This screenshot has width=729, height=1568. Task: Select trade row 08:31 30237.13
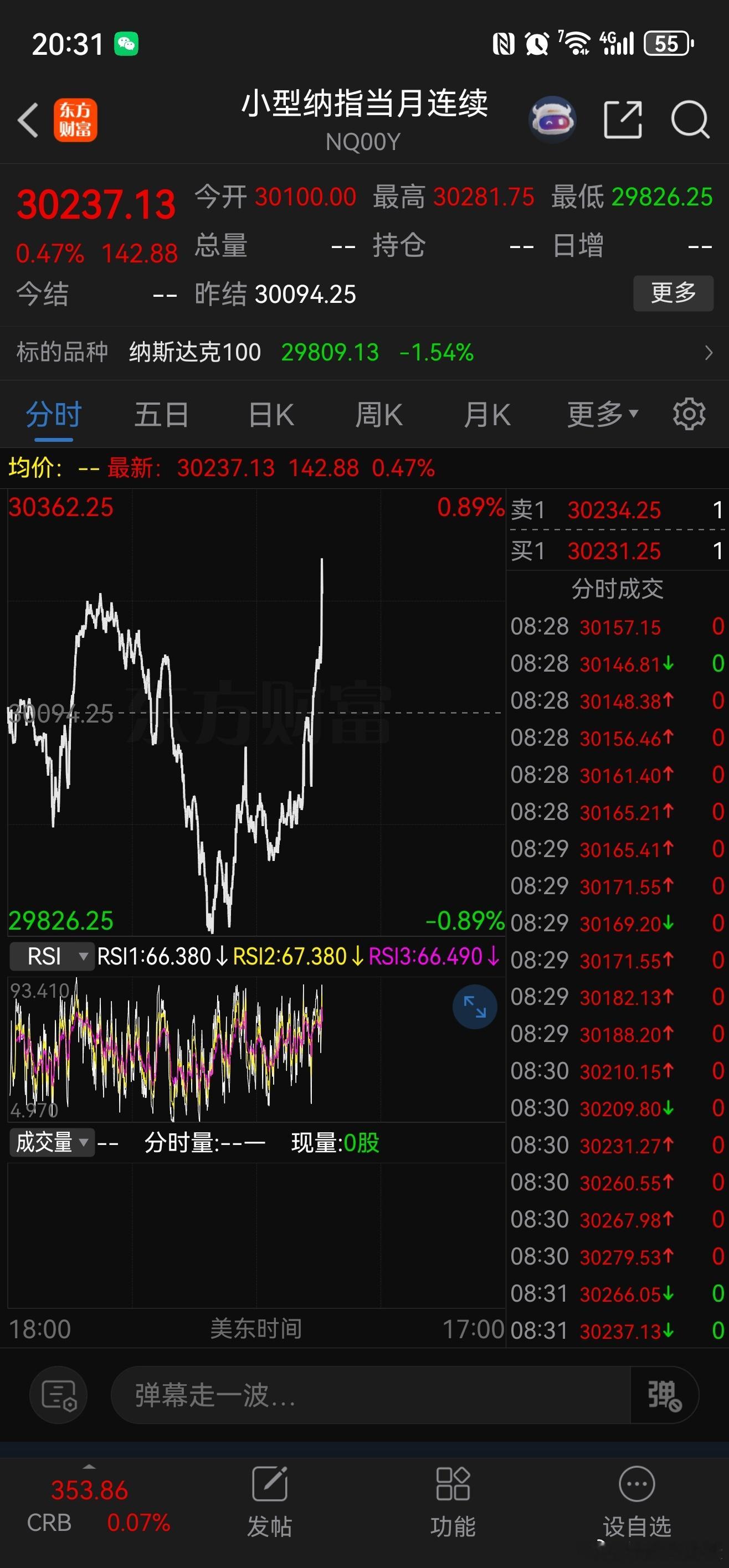617,1330
